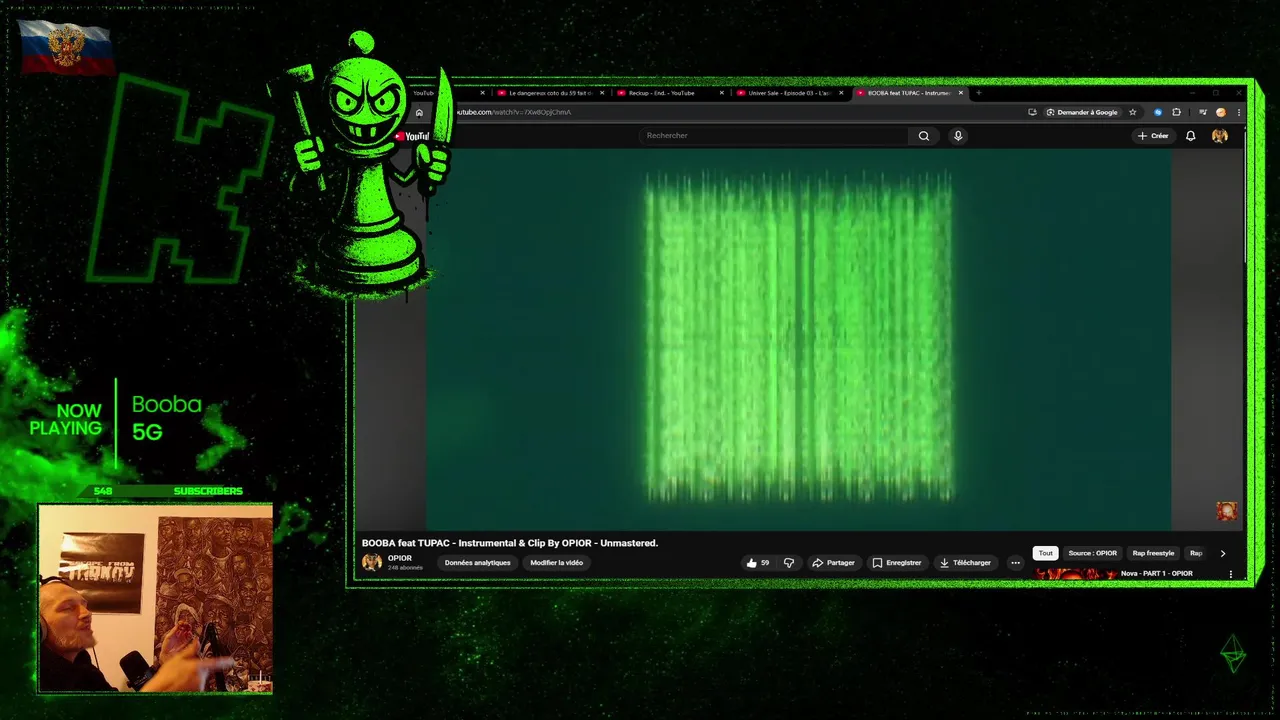Open the YouTube logo homepage
The height and width of the screenshot is (720, 1280).
412,136
